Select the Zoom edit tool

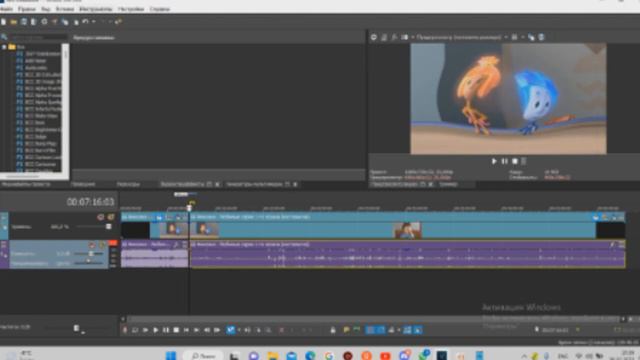pos(268,330)
